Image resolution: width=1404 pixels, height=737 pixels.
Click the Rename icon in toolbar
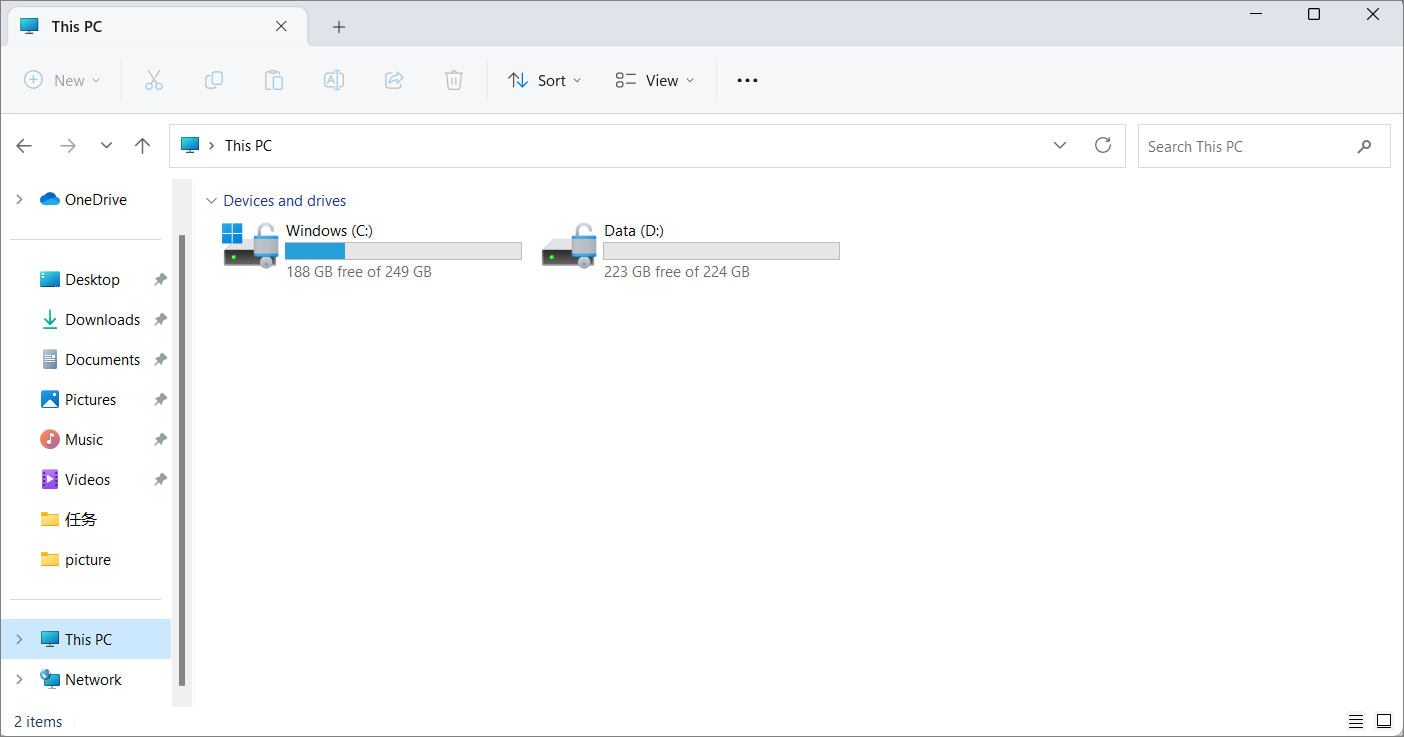pyautogui.click(x=334, y=80)
